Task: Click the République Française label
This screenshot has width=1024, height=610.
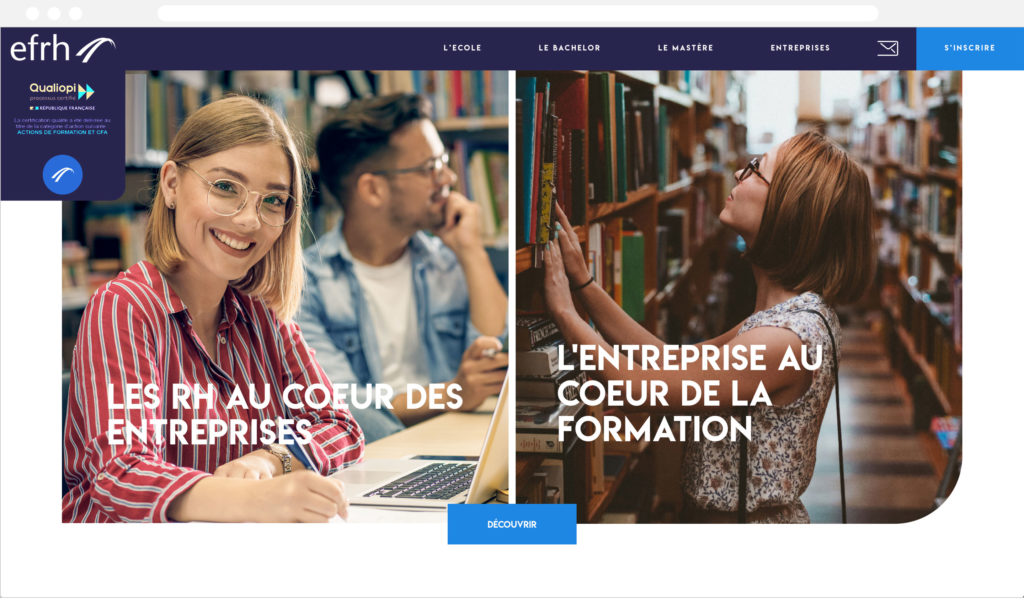Action: click(x=63, y=108)
